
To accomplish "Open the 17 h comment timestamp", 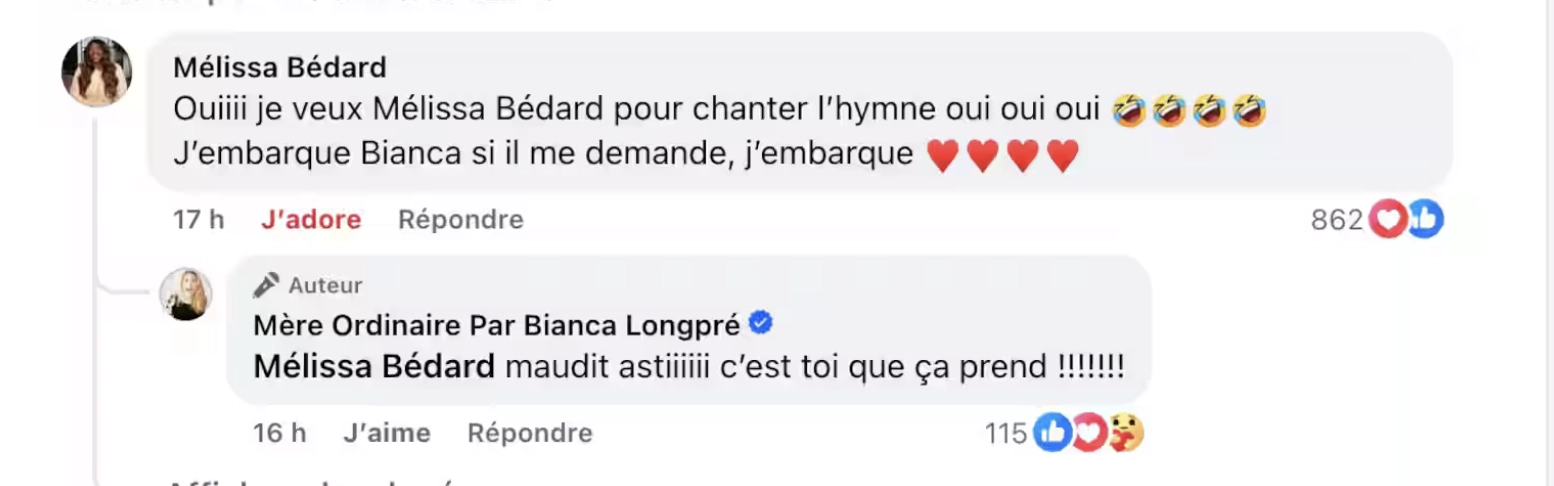I will point(198,219).
